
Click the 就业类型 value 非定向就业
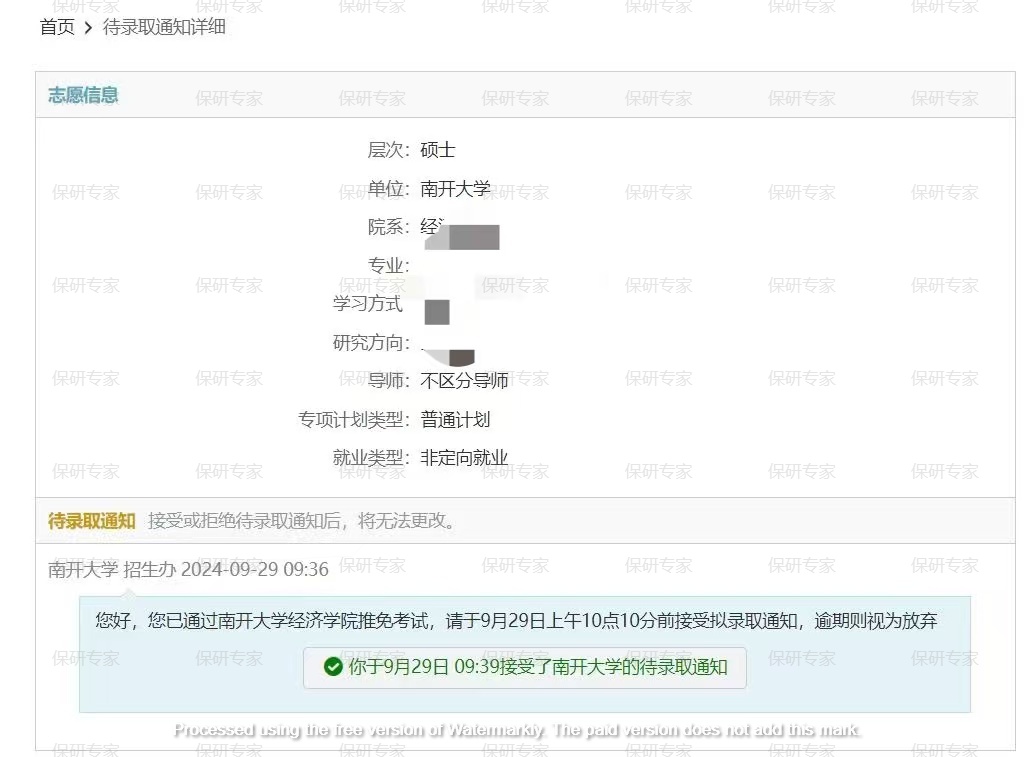click(x=464, y=458)
